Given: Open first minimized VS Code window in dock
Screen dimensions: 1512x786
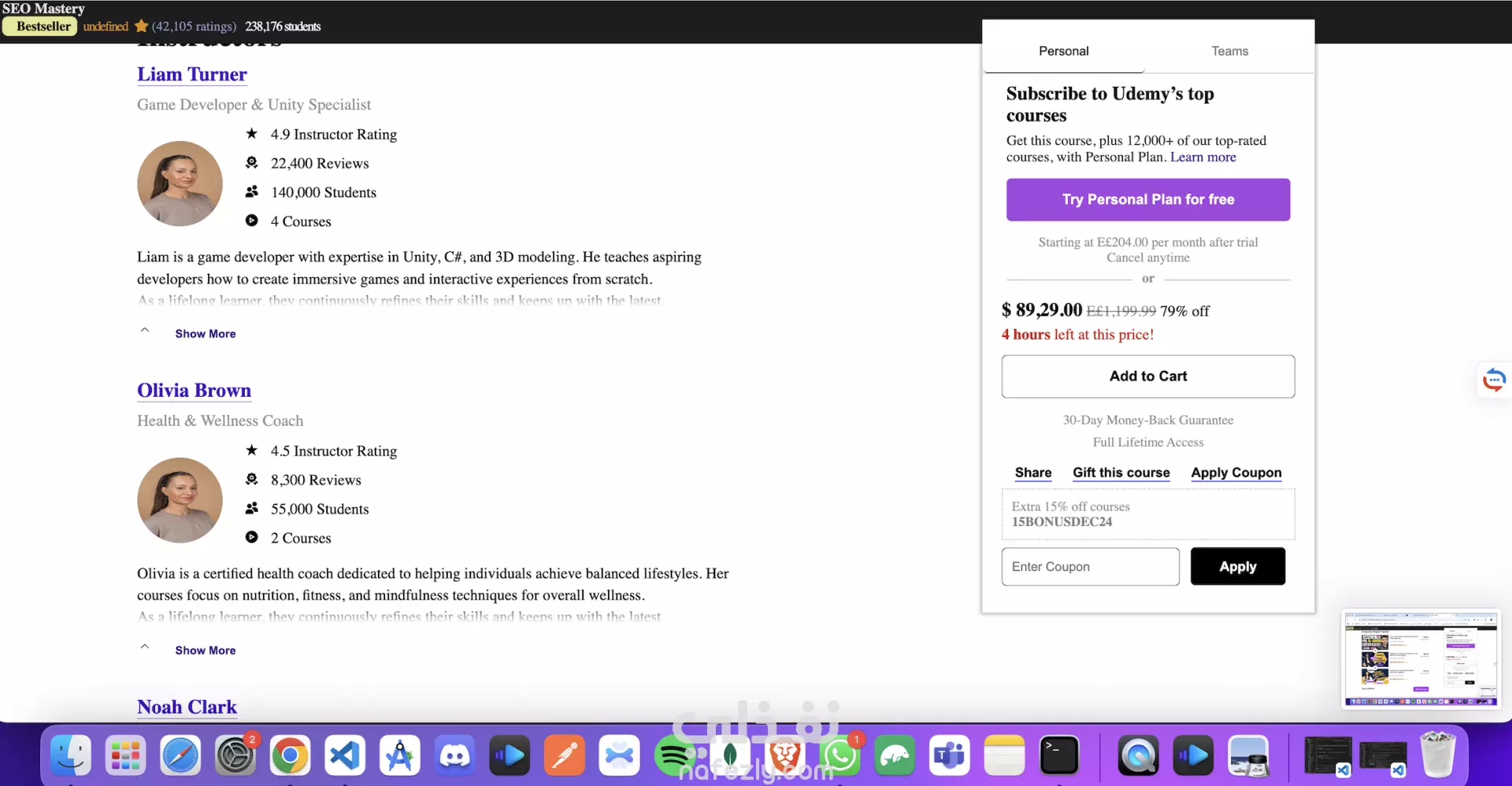Looking at the screenshot, I should 1328,756.
